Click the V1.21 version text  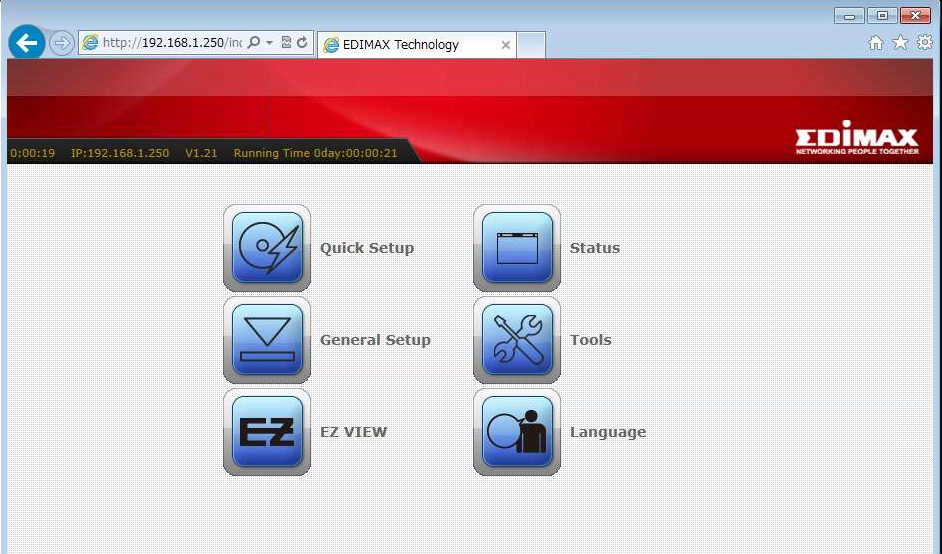point(201,153)
